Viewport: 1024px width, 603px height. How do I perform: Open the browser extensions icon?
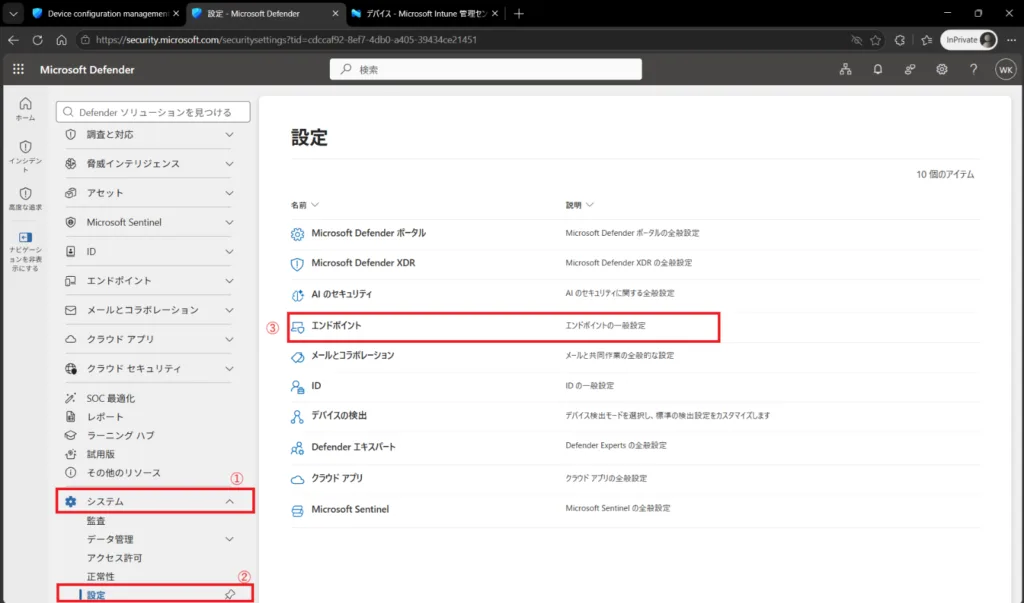click(900, 40)
